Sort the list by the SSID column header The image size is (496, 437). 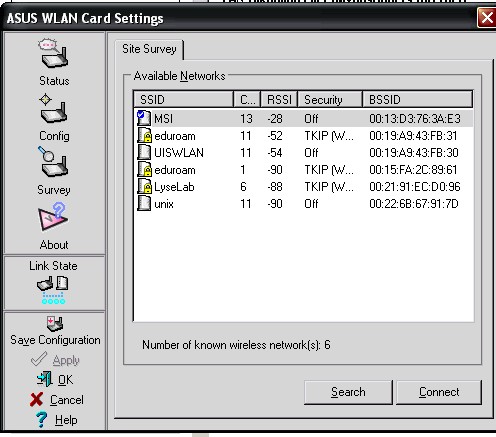tap(183, 100)
